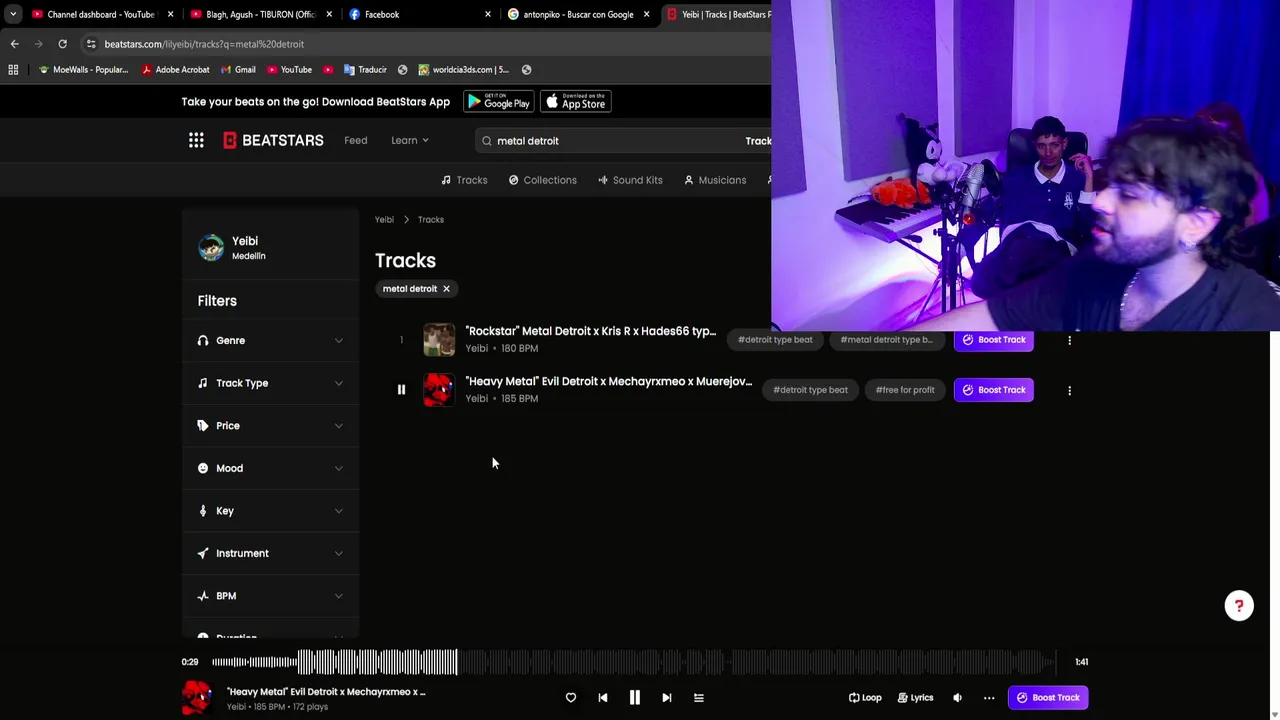
Task: Switch to the Musicians tab
Action: (x=715, y=180)
